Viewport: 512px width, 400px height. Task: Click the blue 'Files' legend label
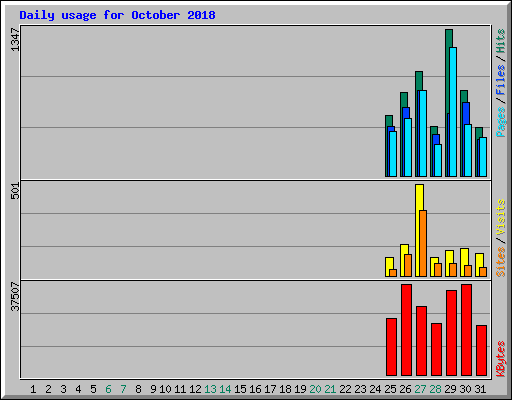(x=501, y=79)
